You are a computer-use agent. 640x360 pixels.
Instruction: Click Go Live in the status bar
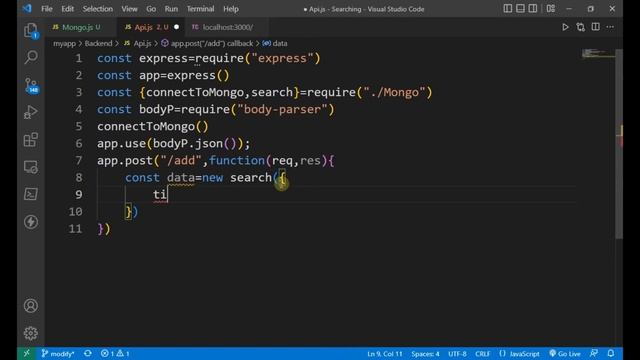point(565,353)
